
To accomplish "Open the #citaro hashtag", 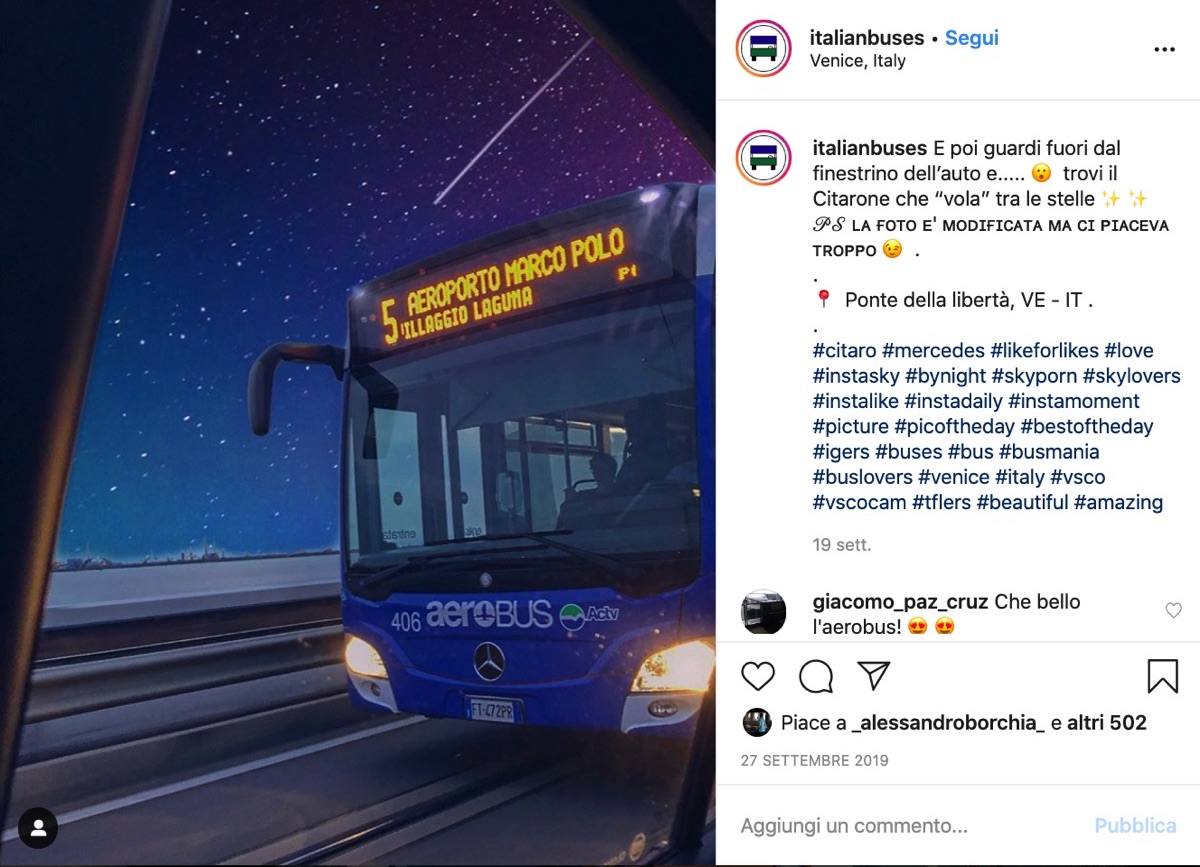I will 845,351.
